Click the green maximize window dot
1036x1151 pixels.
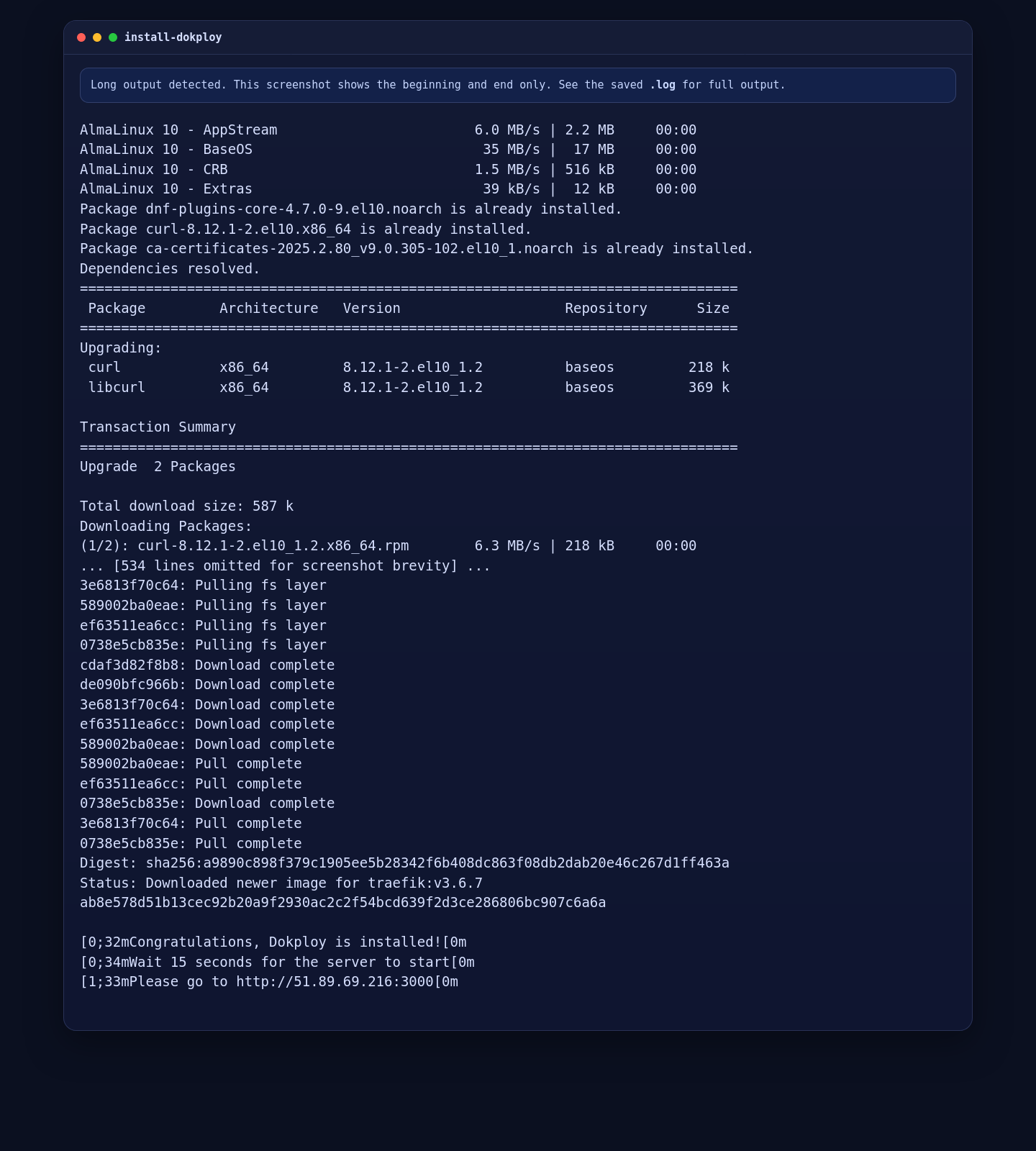(113, 37)
